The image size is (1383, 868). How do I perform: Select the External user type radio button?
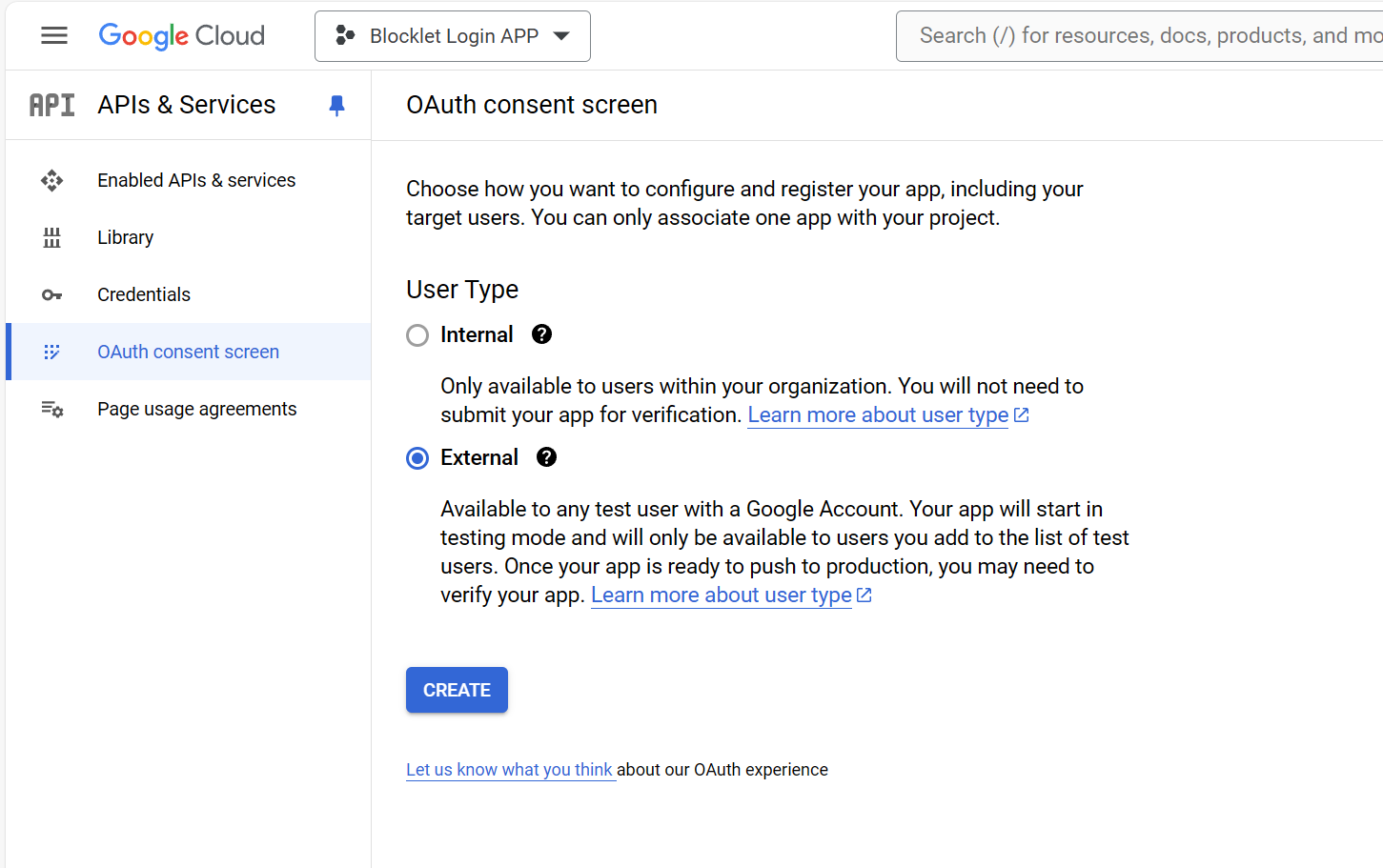[x=417, y=458]
